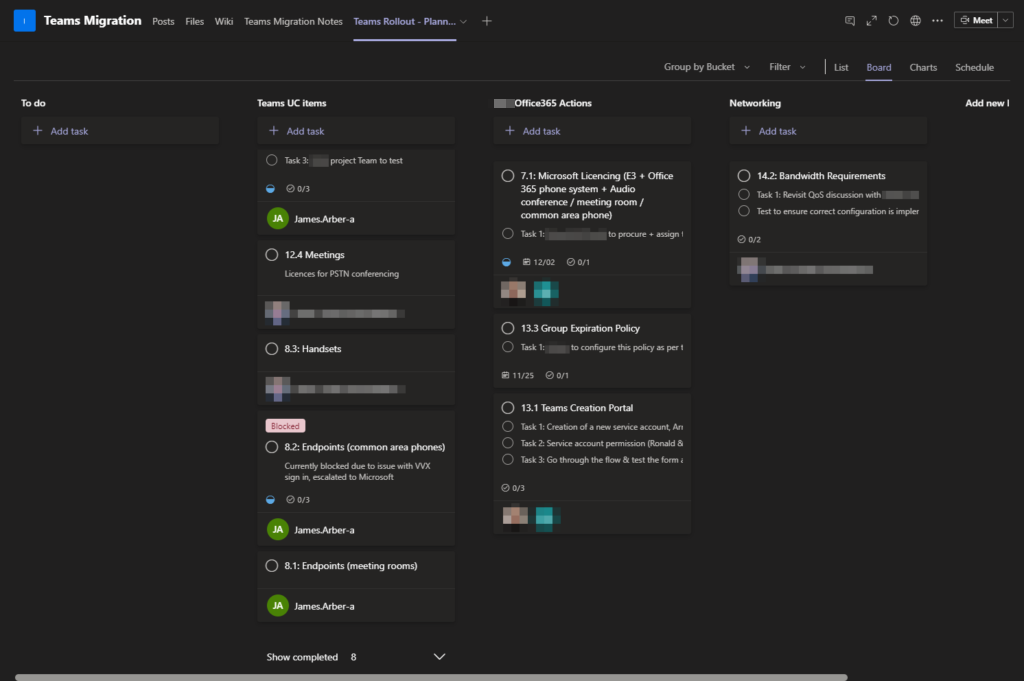Screen dimensions: 1024x681
Task: Check 'Test to ensure correct configuration' item
Action: pos(743,211)
